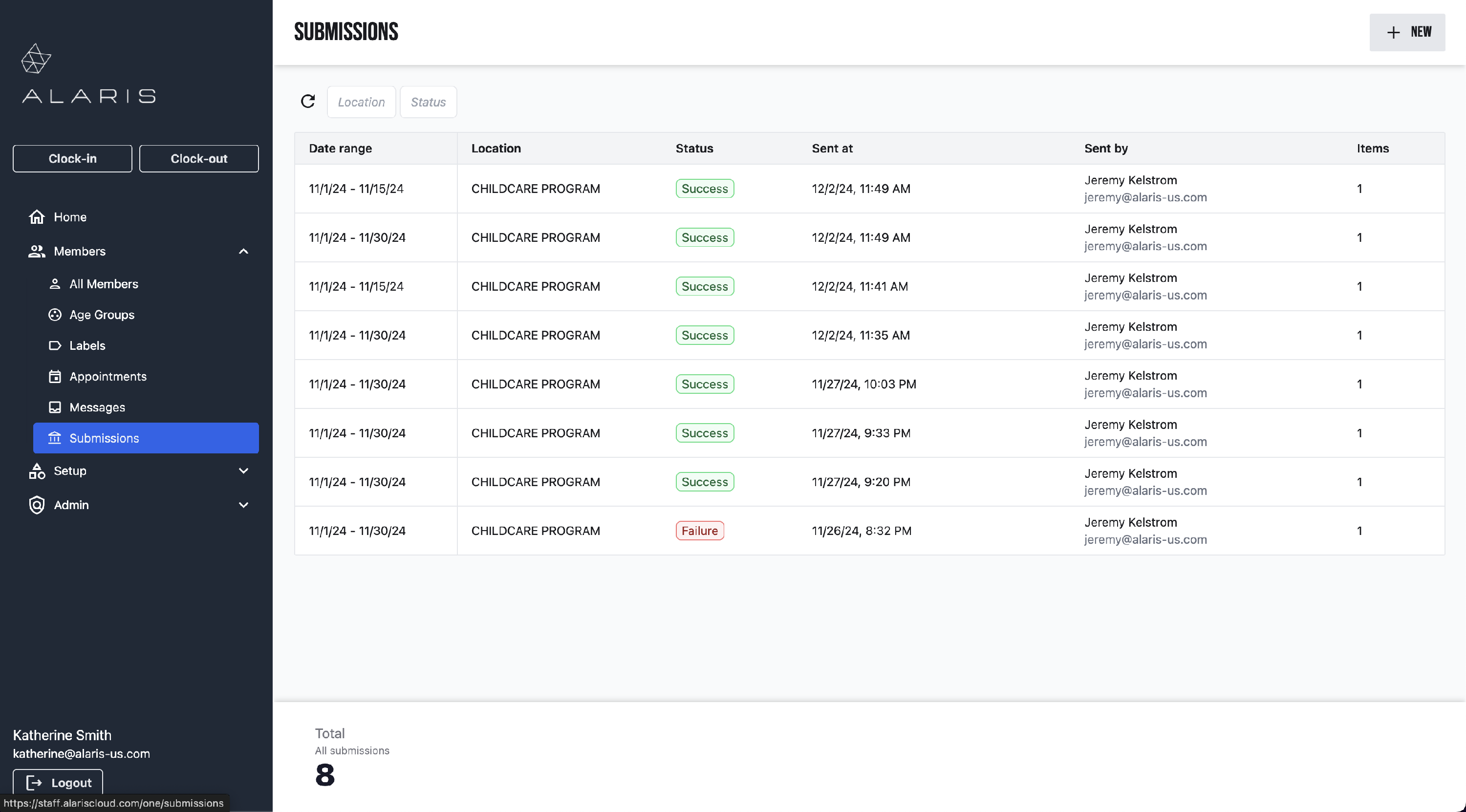Open the Location filter dropdown
1466x812 pixels.
pos(361,102)
